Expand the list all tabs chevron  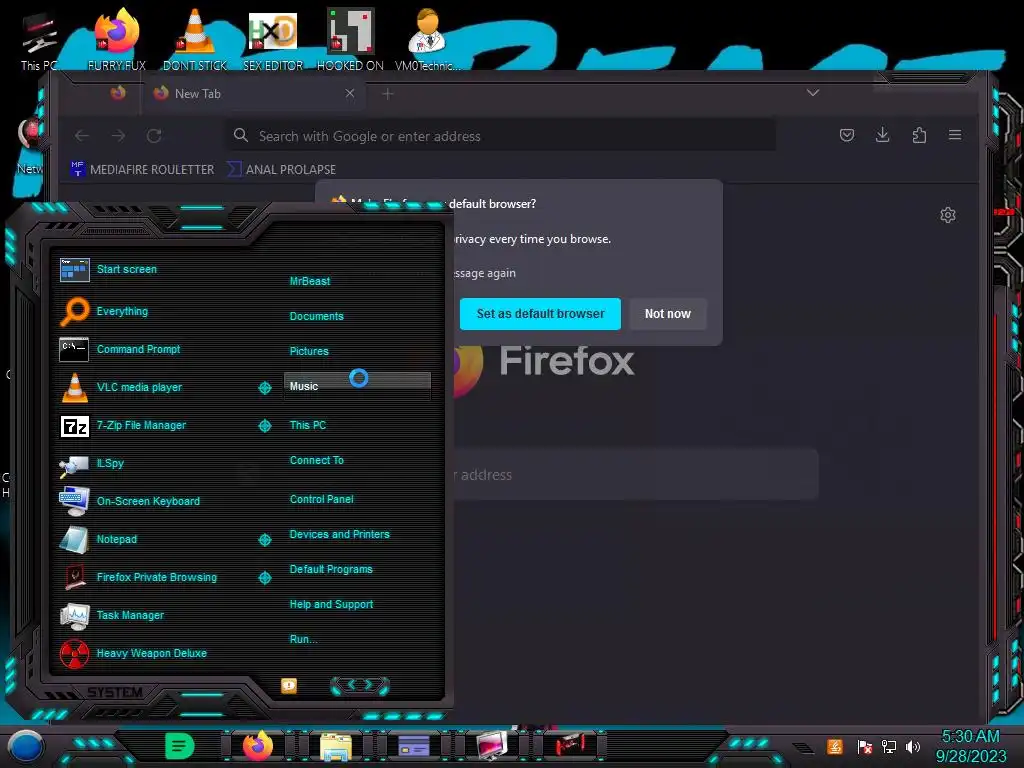pyautogui.click(x=813, y=93)
